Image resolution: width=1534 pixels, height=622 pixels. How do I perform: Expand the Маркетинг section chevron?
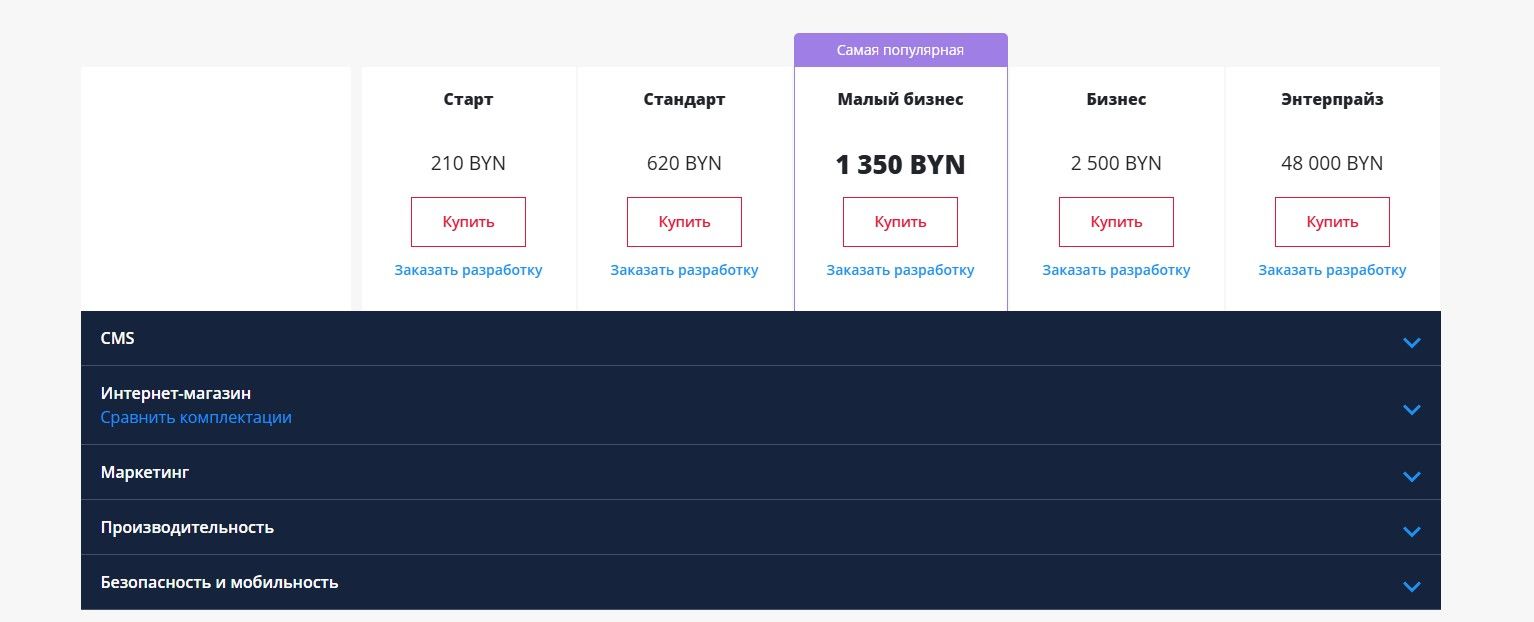pos(1411,476)
